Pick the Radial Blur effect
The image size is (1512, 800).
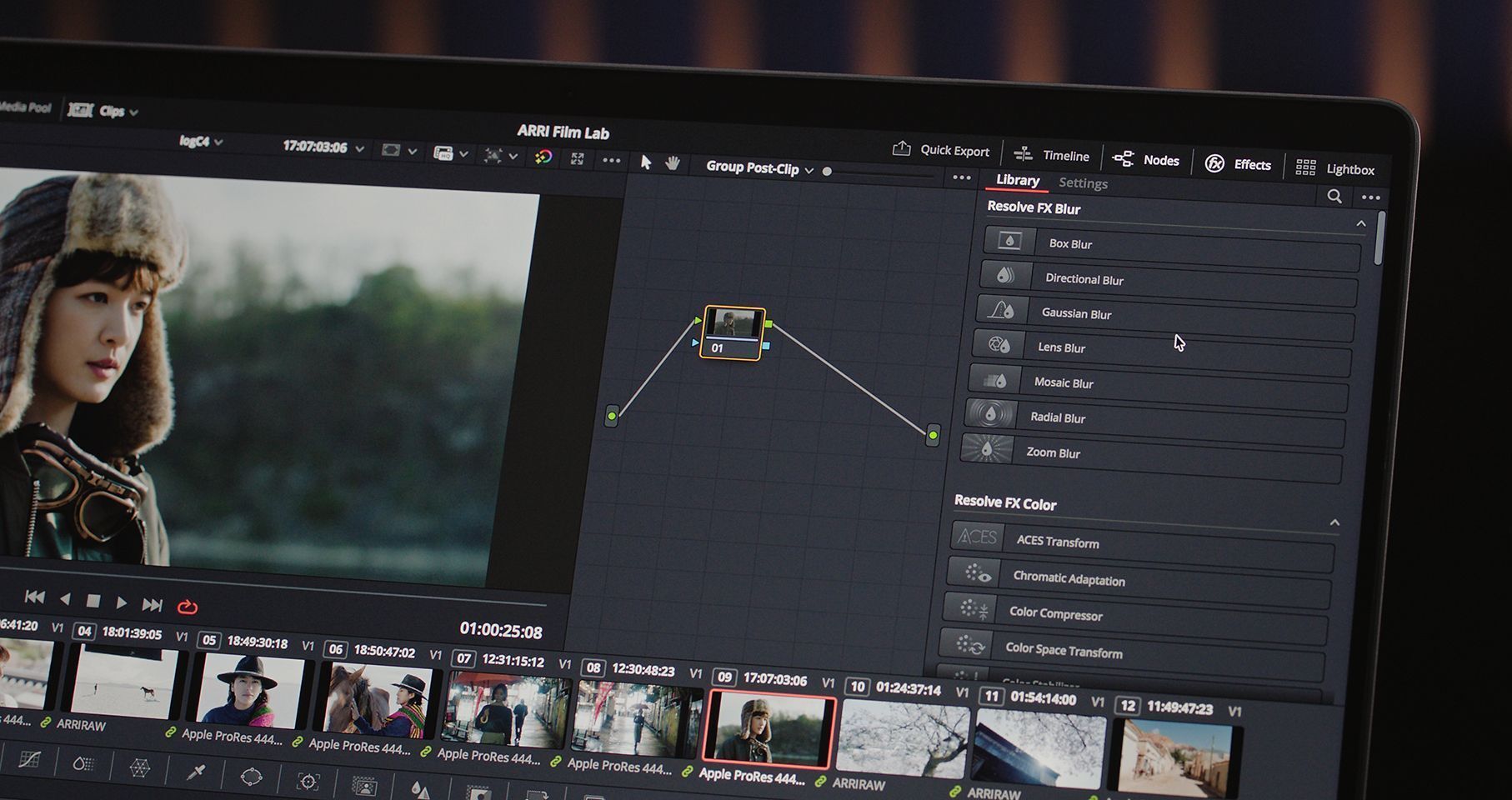click(x=1057, y=417)
